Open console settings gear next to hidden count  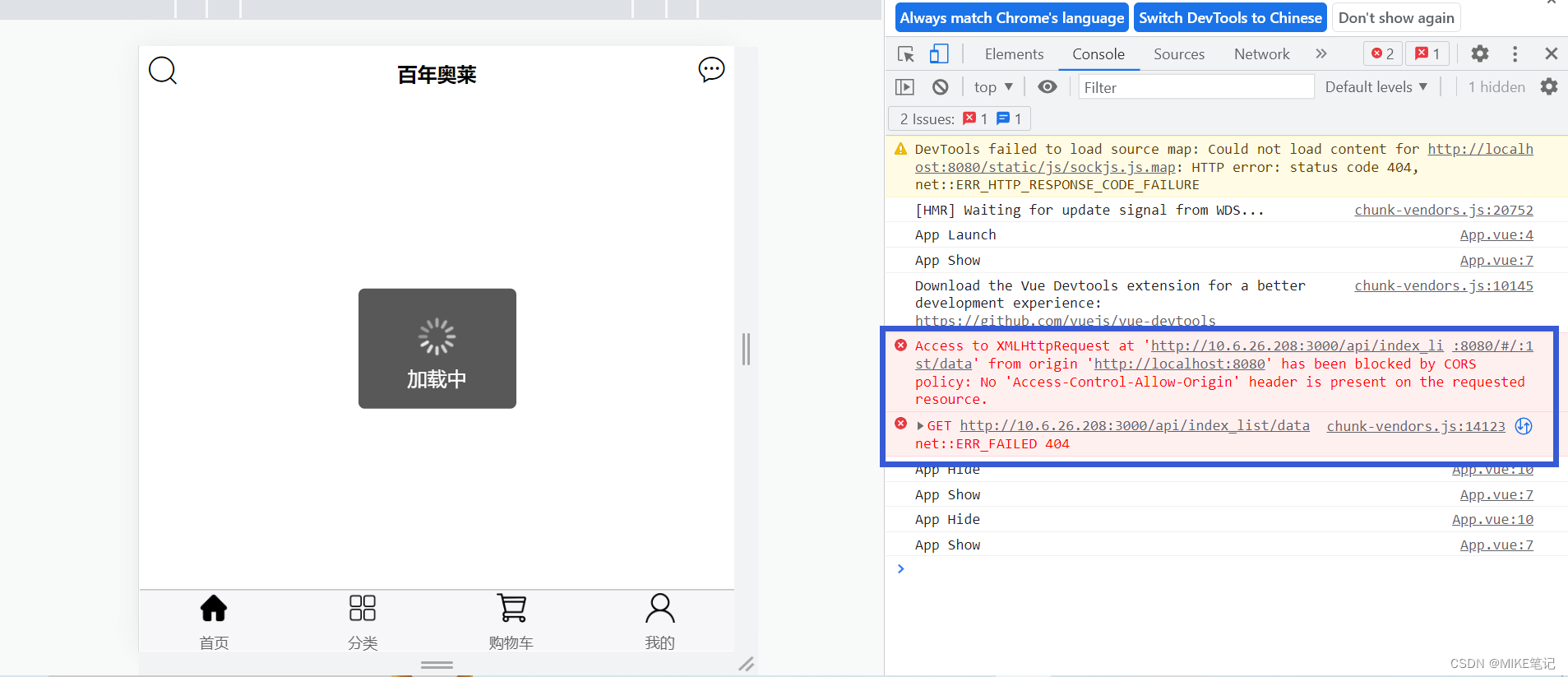[1549, 87]
